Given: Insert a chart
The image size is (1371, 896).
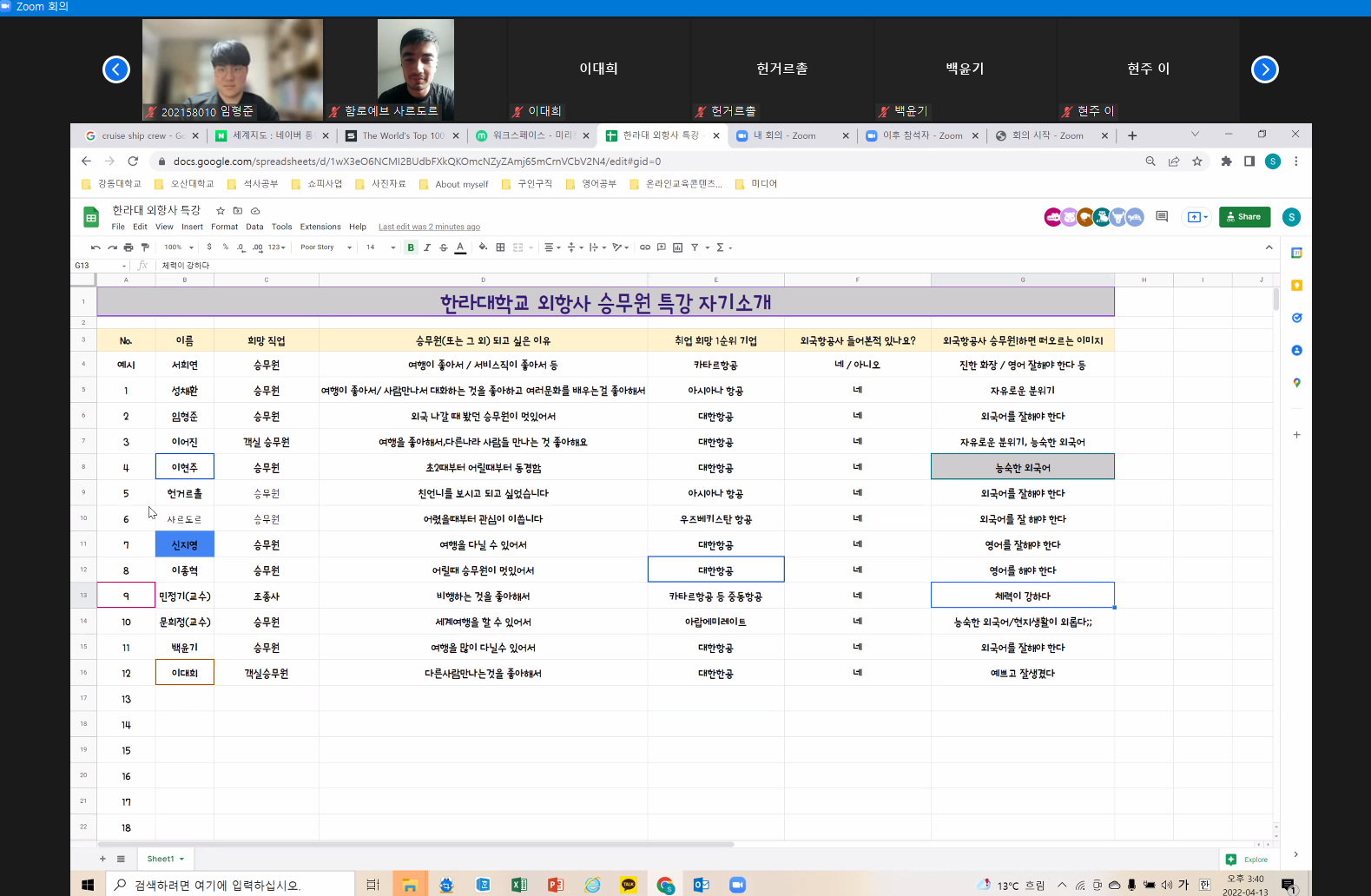Looking at the screenshot, I should pos(678,247).
